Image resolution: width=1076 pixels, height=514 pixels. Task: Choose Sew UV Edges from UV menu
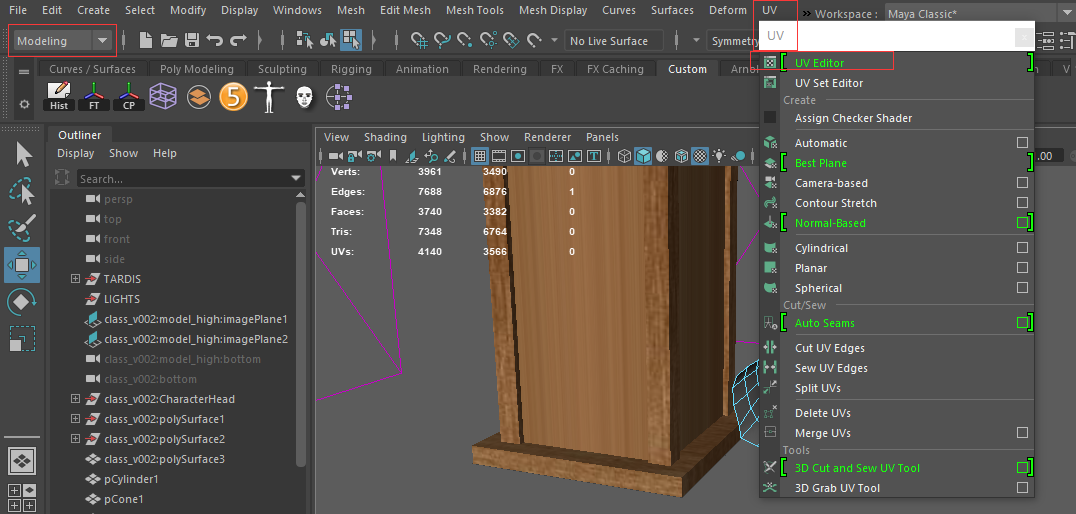[831, 368]
